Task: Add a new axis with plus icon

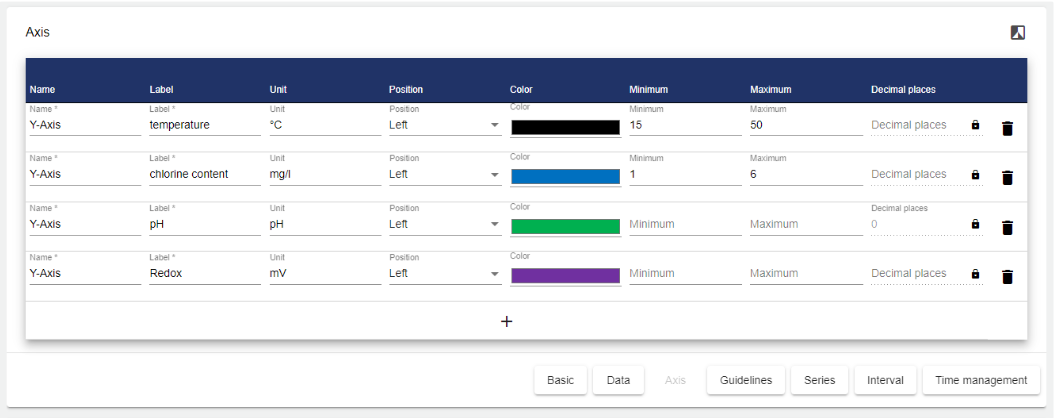Action: click(x=506, y=321)
